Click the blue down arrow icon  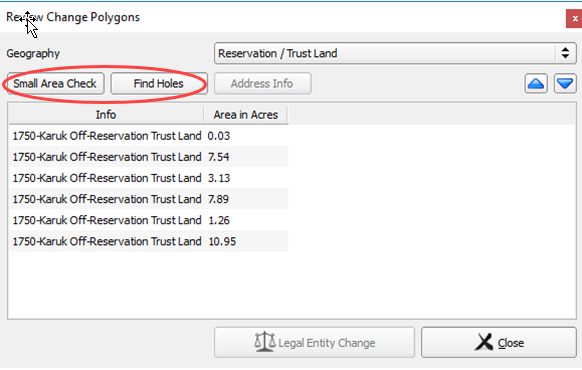[x=565, y=84]
